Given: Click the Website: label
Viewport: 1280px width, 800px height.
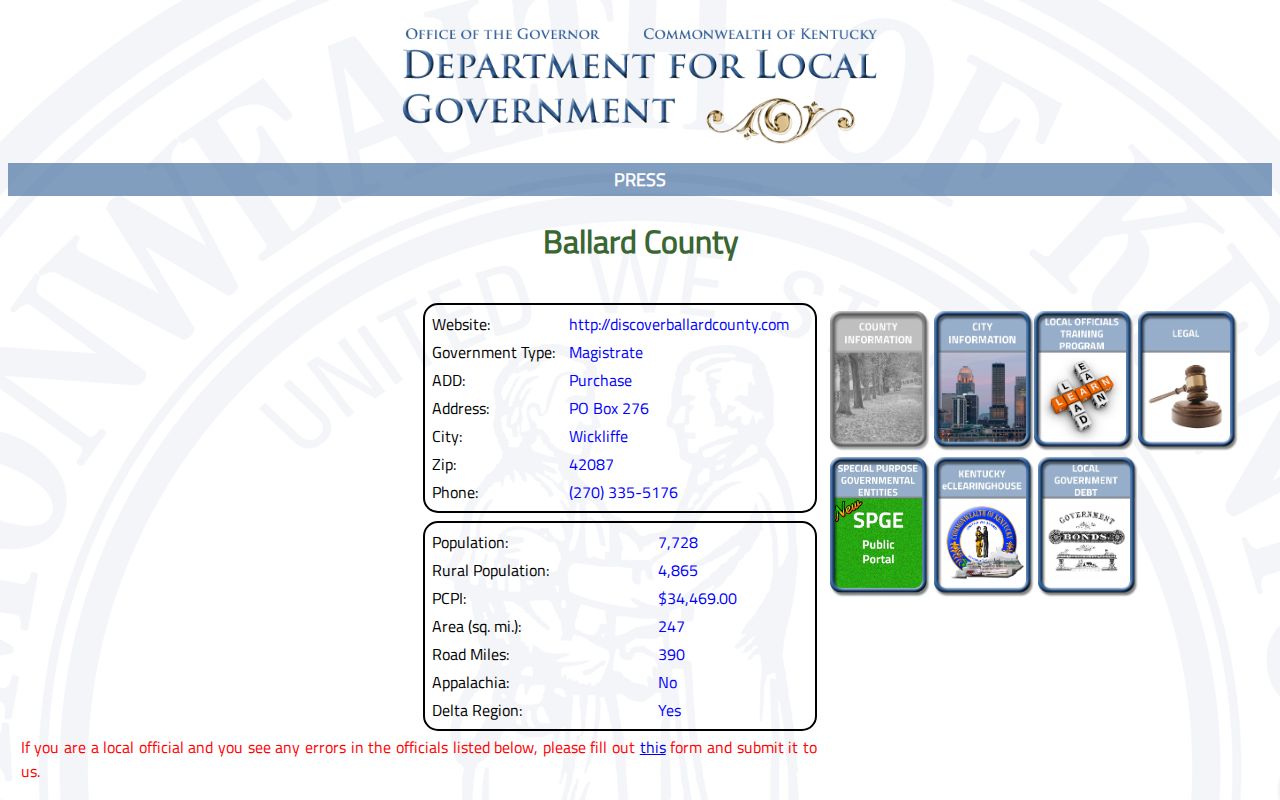Looking at the screenshot, I should (461, 325).
